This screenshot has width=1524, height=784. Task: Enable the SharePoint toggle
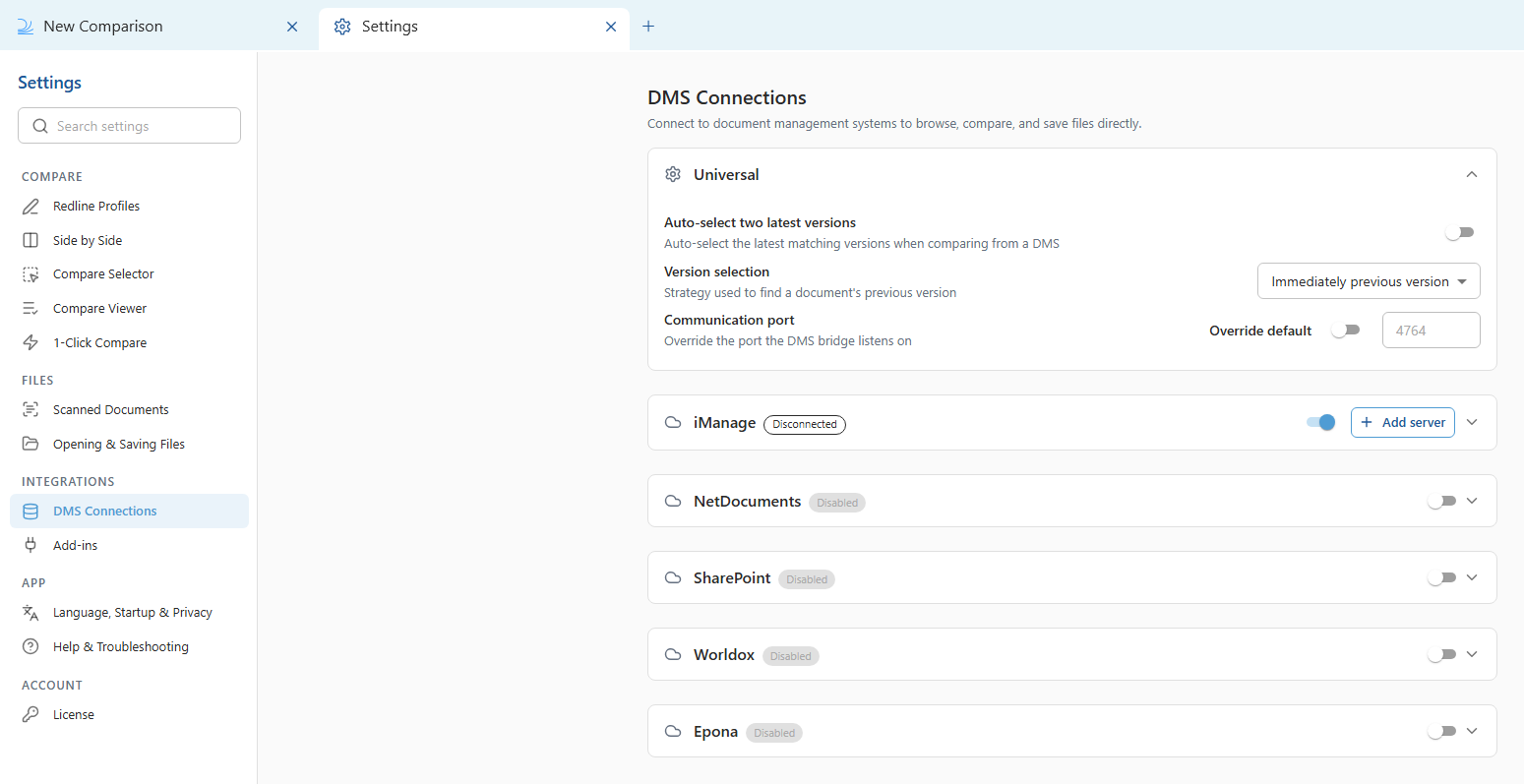point(1441,577)
